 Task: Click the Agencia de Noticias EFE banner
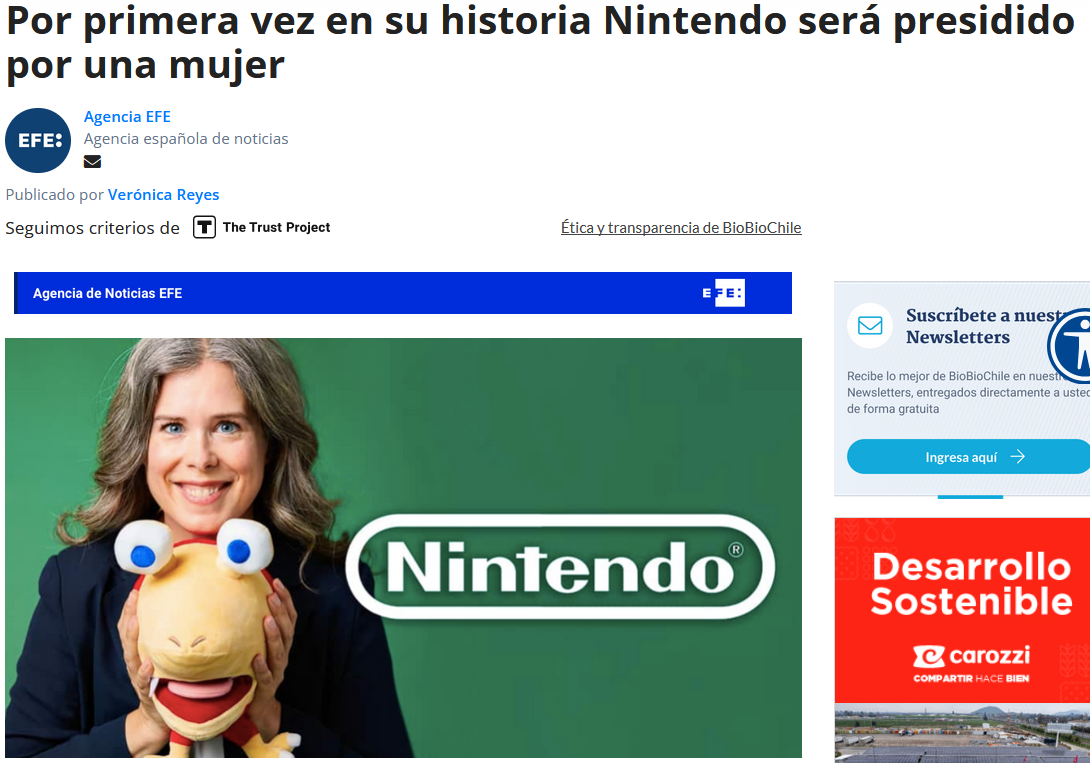(x=402, y=293)
